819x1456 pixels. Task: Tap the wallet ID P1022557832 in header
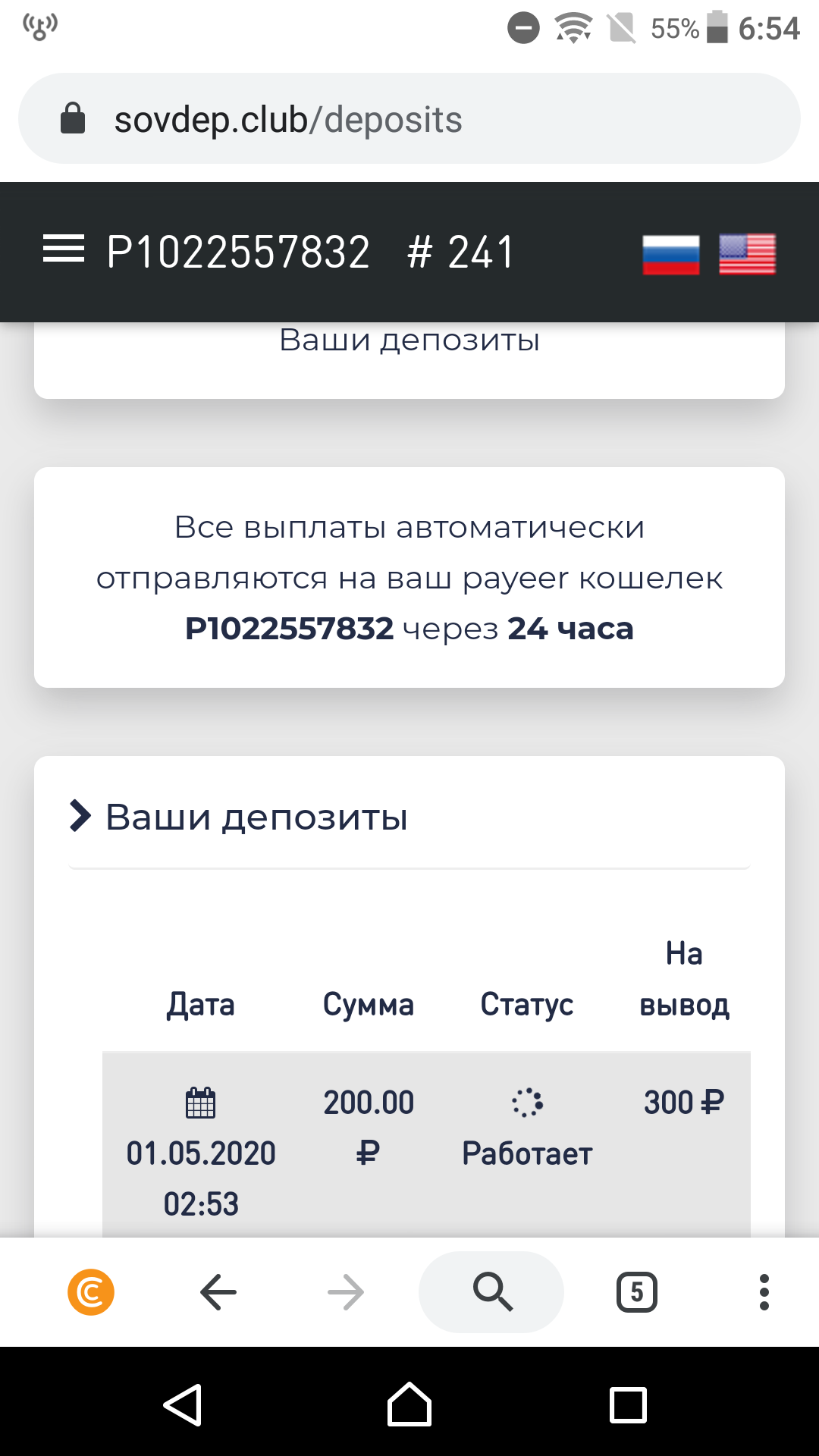(238, 252)
